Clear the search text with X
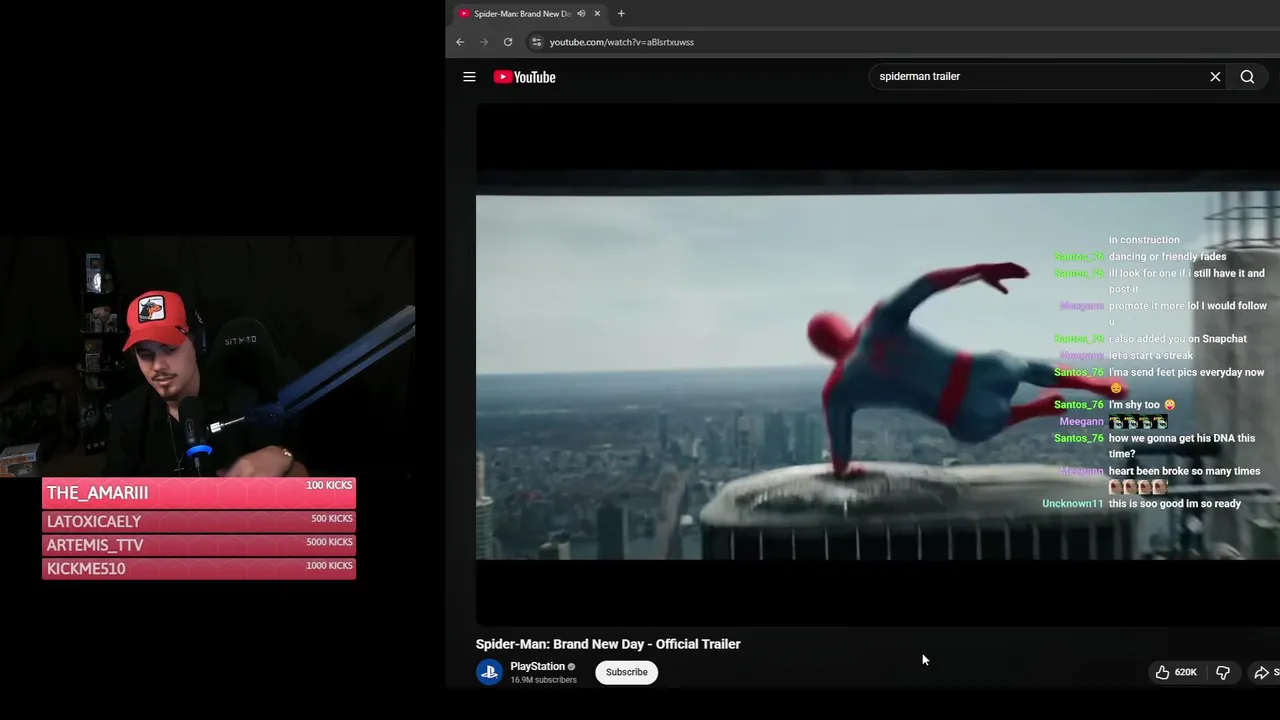Viewport: 1280px width, 720px height. (x=1215, y=77)
